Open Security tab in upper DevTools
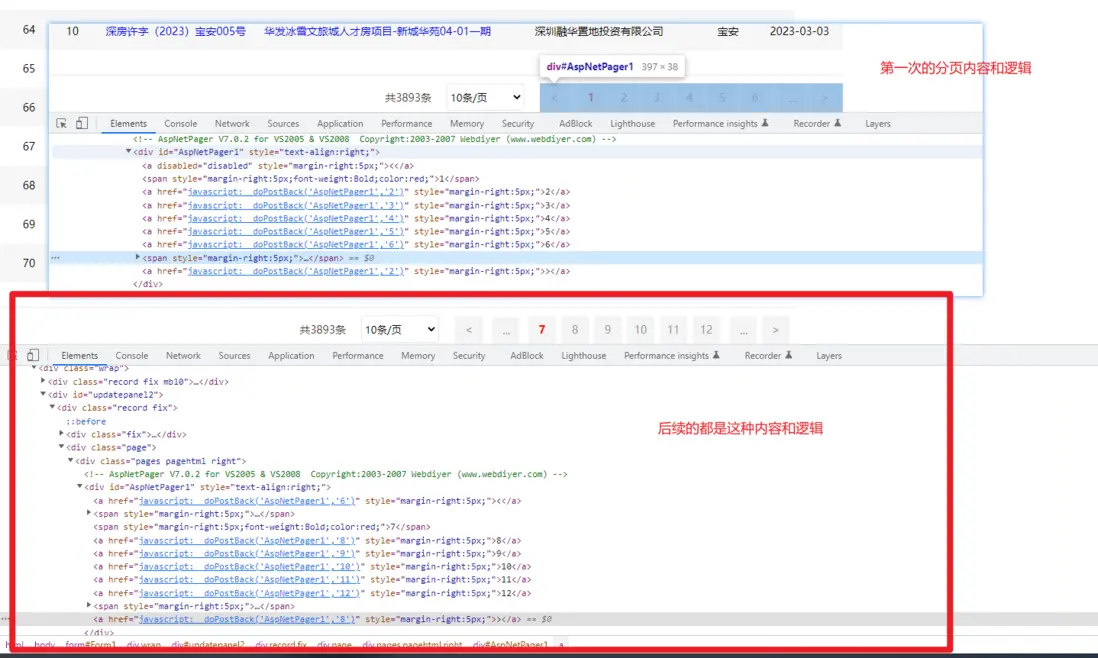 coord(517,123)
